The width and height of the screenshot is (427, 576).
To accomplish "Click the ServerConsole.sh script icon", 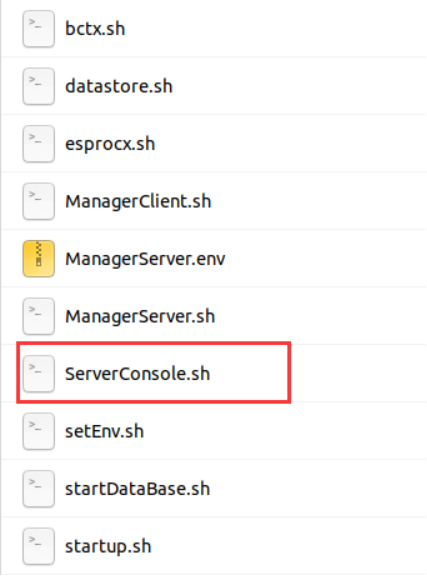I will coord(39,374).
